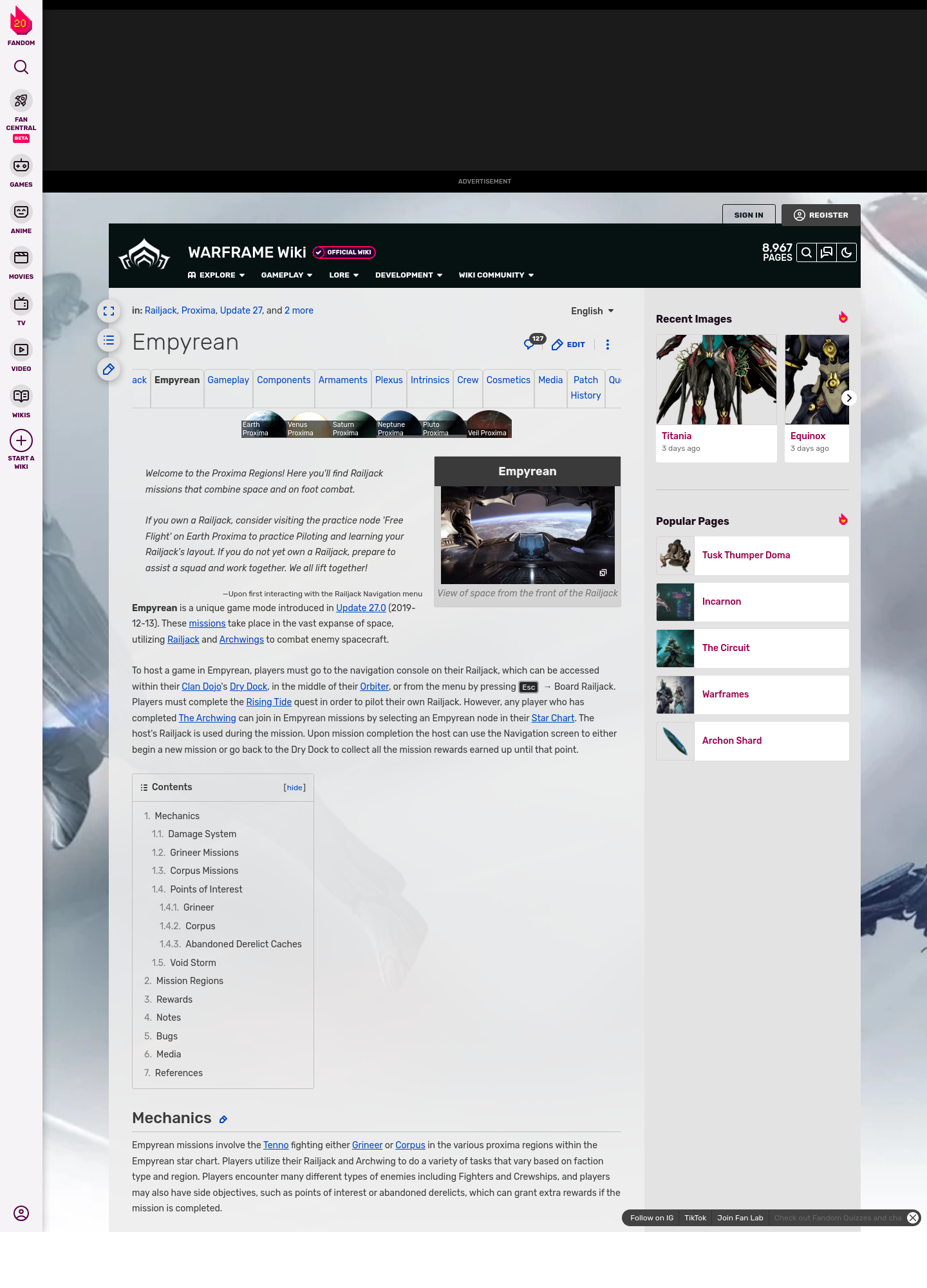927x1288 pixels.
Task: Open page comments bubble showing 127
Action: coord(531,344)
